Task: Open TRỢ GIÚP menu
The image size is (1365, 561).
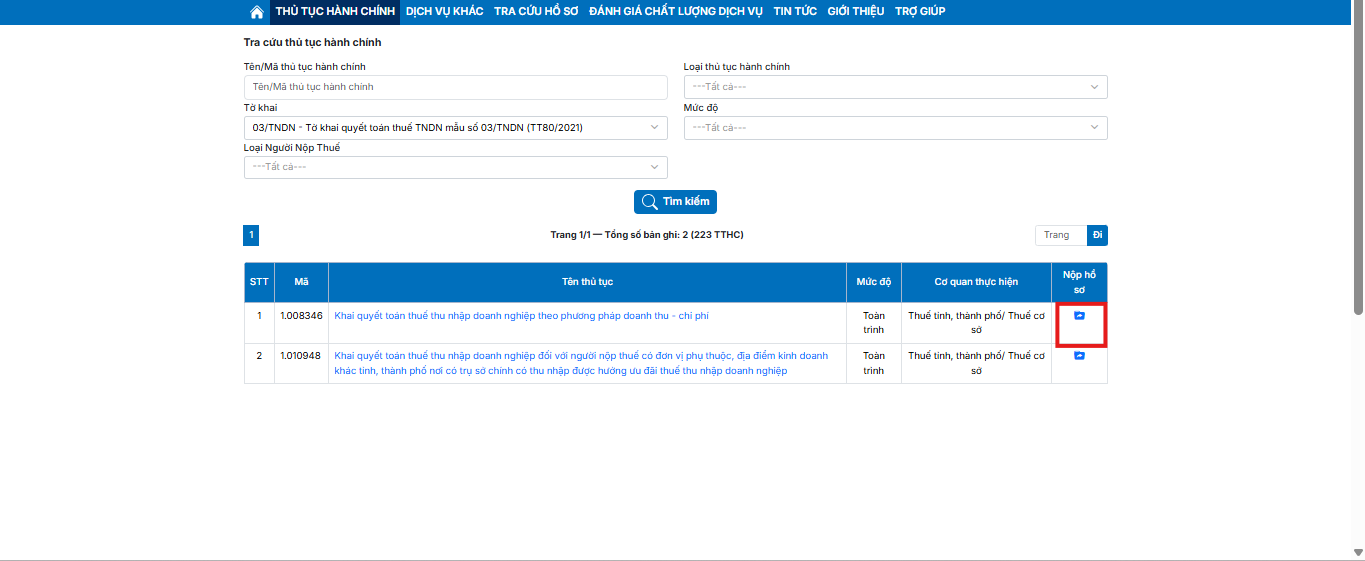Action: tap(920, 12)
